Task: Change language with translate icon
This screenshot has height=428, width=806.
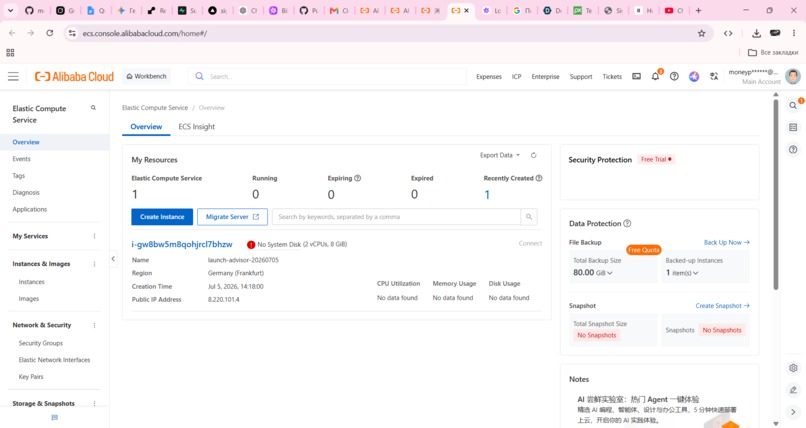Action: coord(714,77)
